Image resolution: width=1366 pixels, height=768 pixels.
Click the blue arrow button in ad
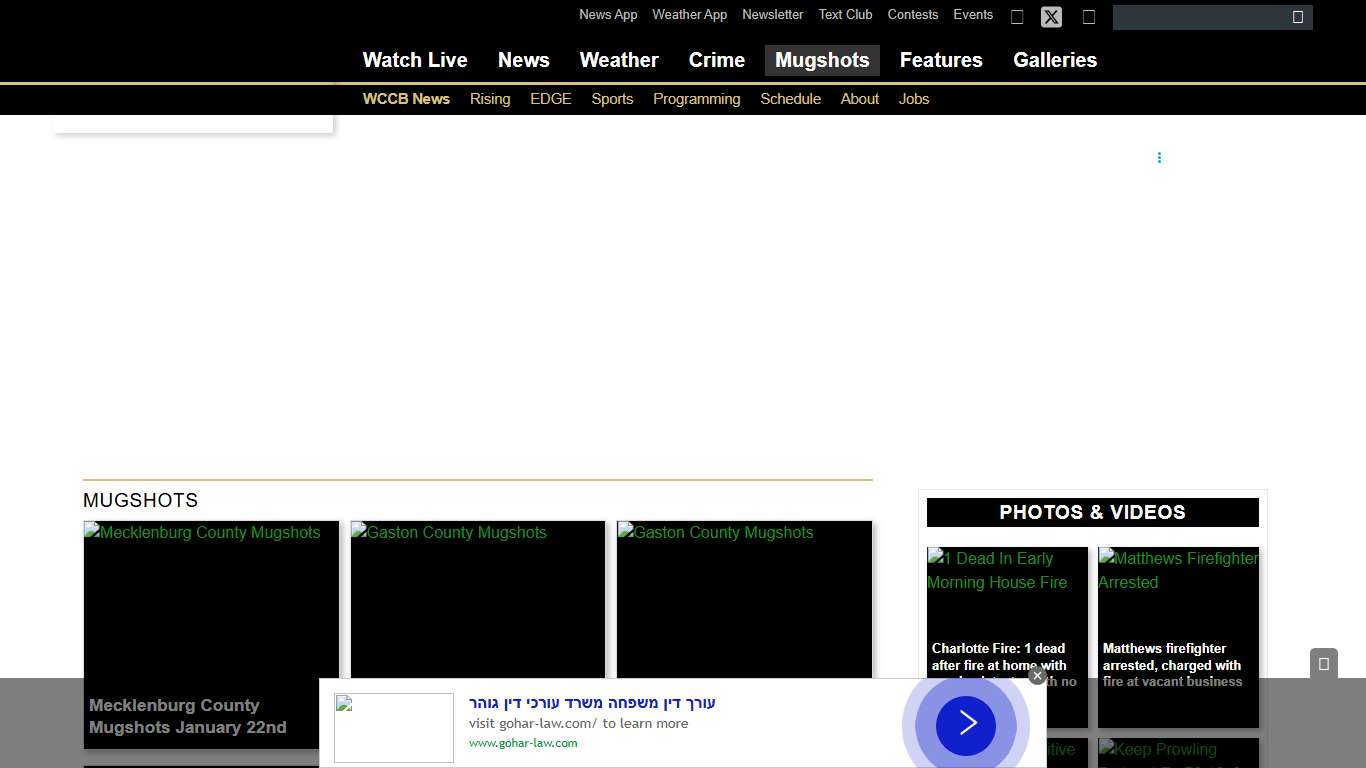coord(966,724)
